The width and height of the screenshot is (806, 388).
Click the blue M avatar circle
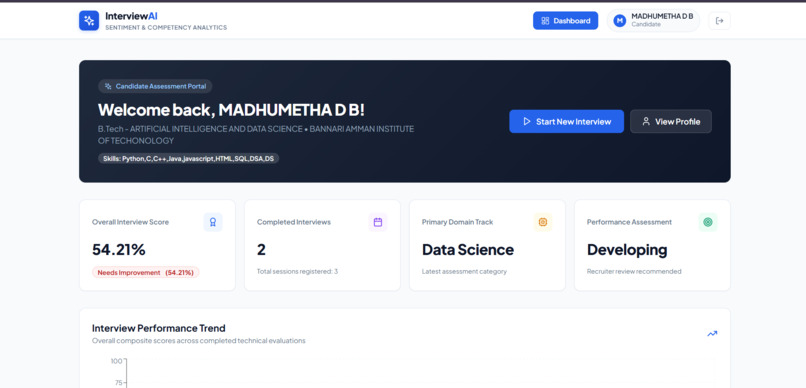620,21
